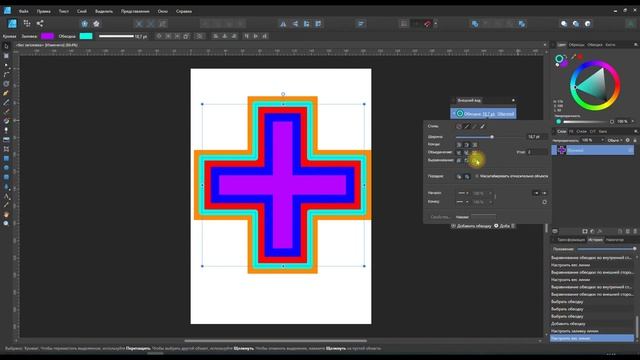640x360 pixels.
Task: Click the stroke width value field
Action: [x=537, y=137]
